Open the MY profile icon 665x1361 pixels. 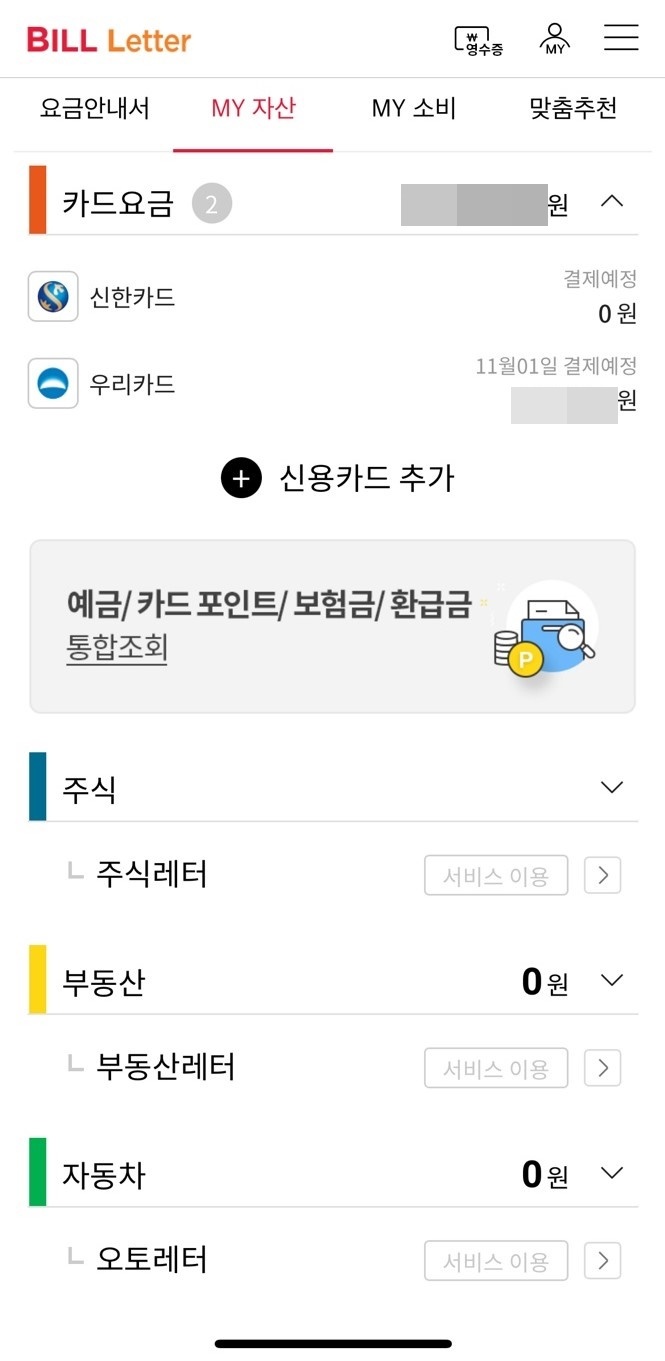tap(554, 38)
